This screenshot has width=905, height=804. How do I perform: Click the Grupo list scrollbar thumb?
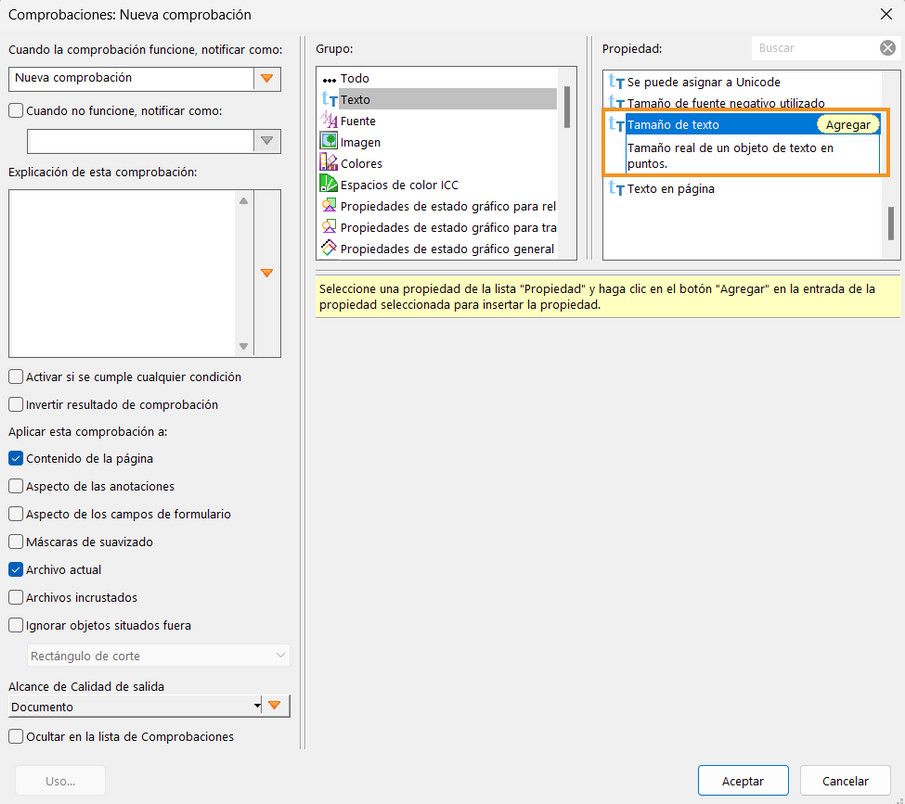tap(567, 107)
